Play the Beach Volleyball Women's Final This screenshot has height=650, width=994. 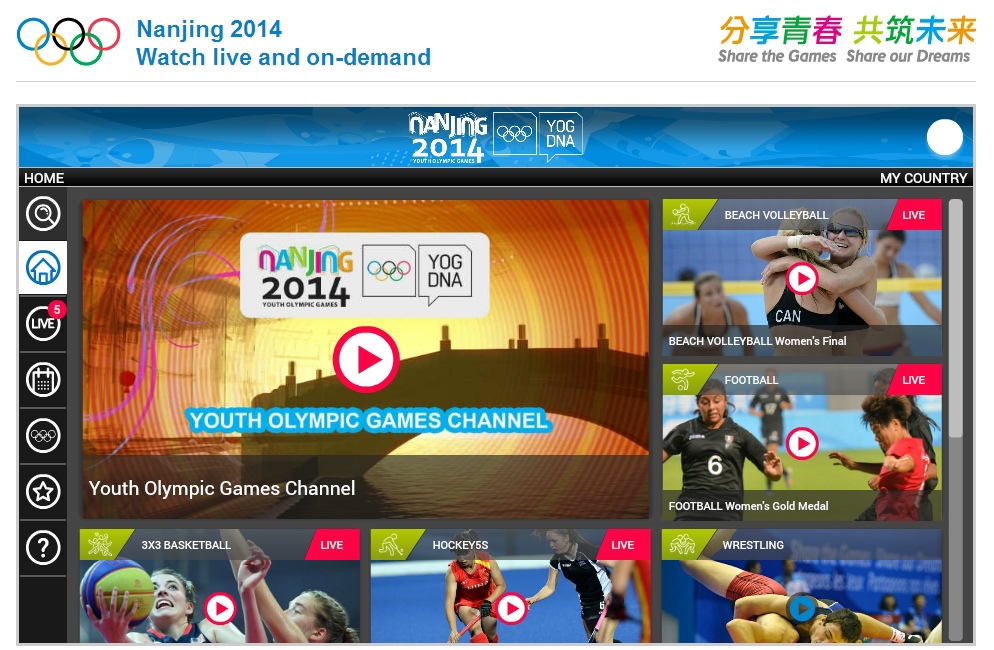(802, 278)
